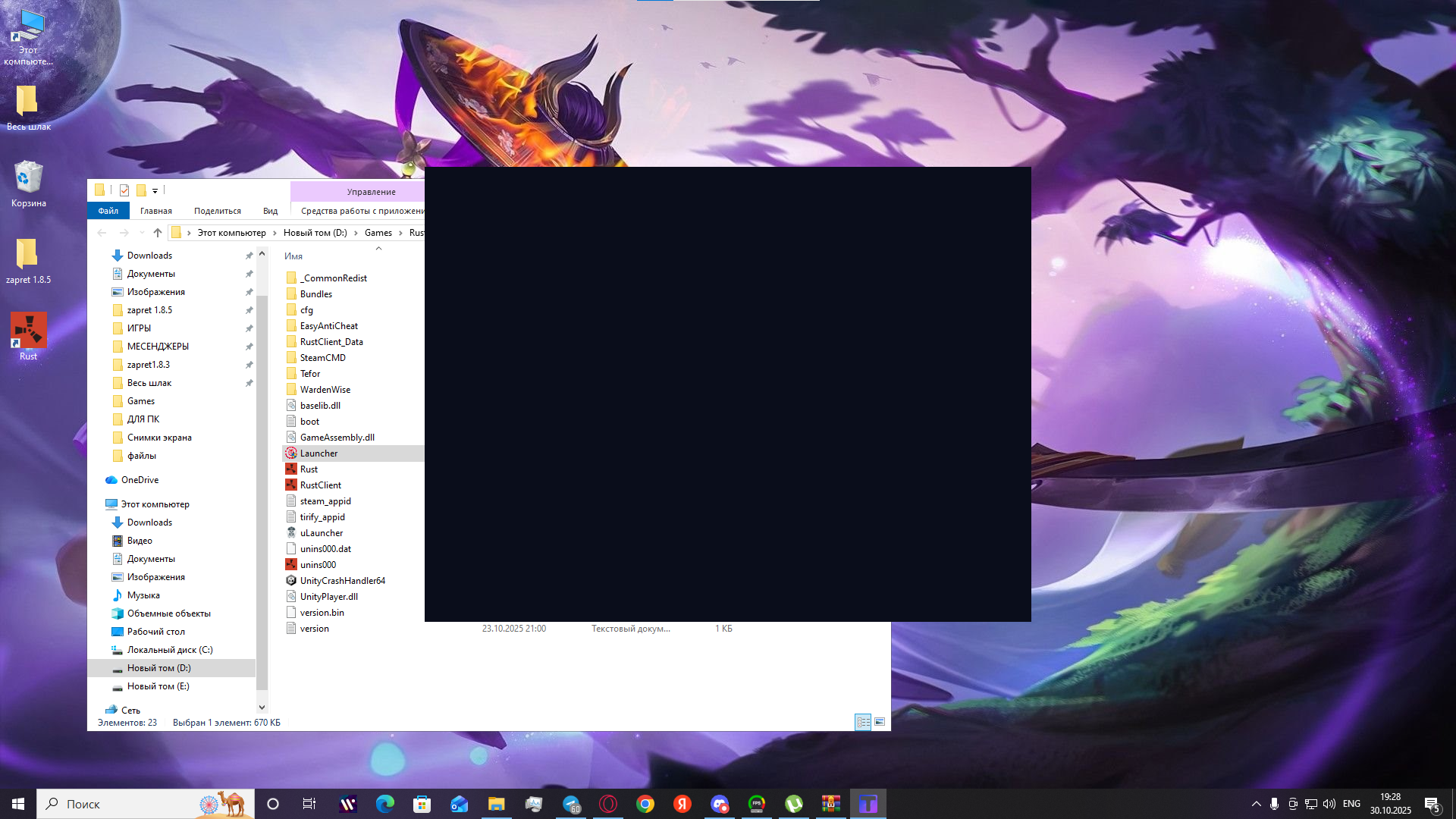Click the volume icon in system tray
The width and height of the screenshot is (1456, 819).
coord(1329,804)
